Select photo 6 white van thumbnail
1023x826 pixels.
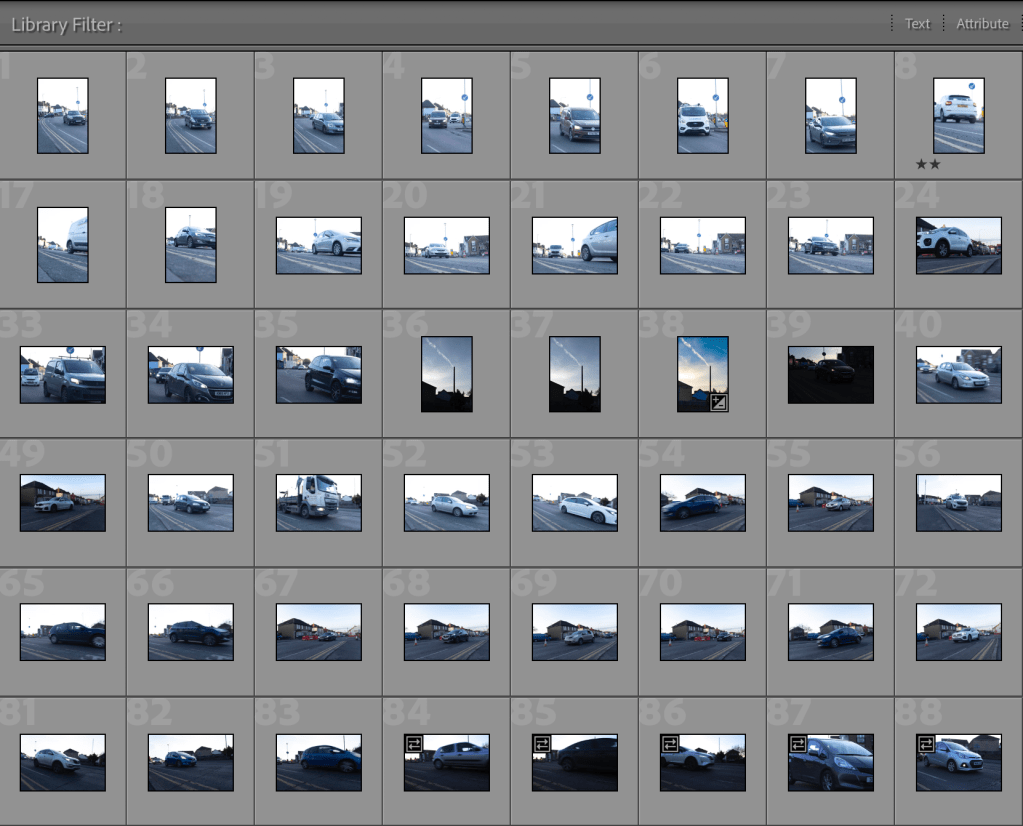703,116
